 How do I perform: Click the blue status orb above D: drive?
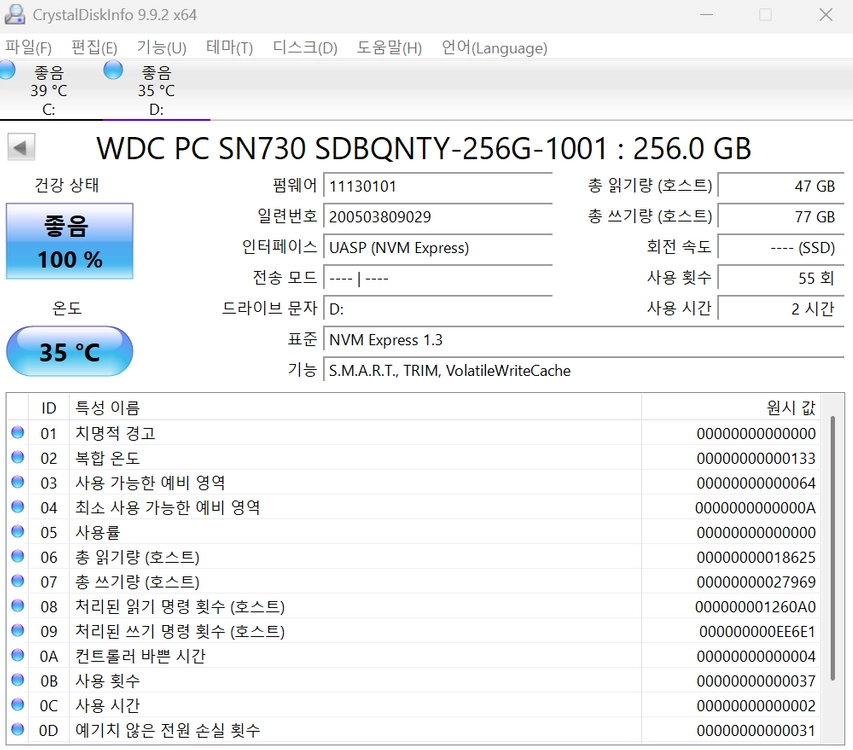click(113, 70)
